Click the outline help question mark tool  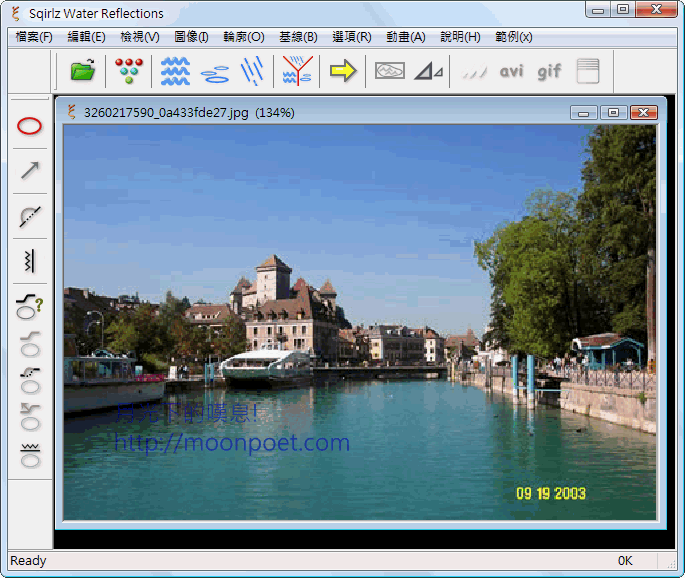click(30, 307)
